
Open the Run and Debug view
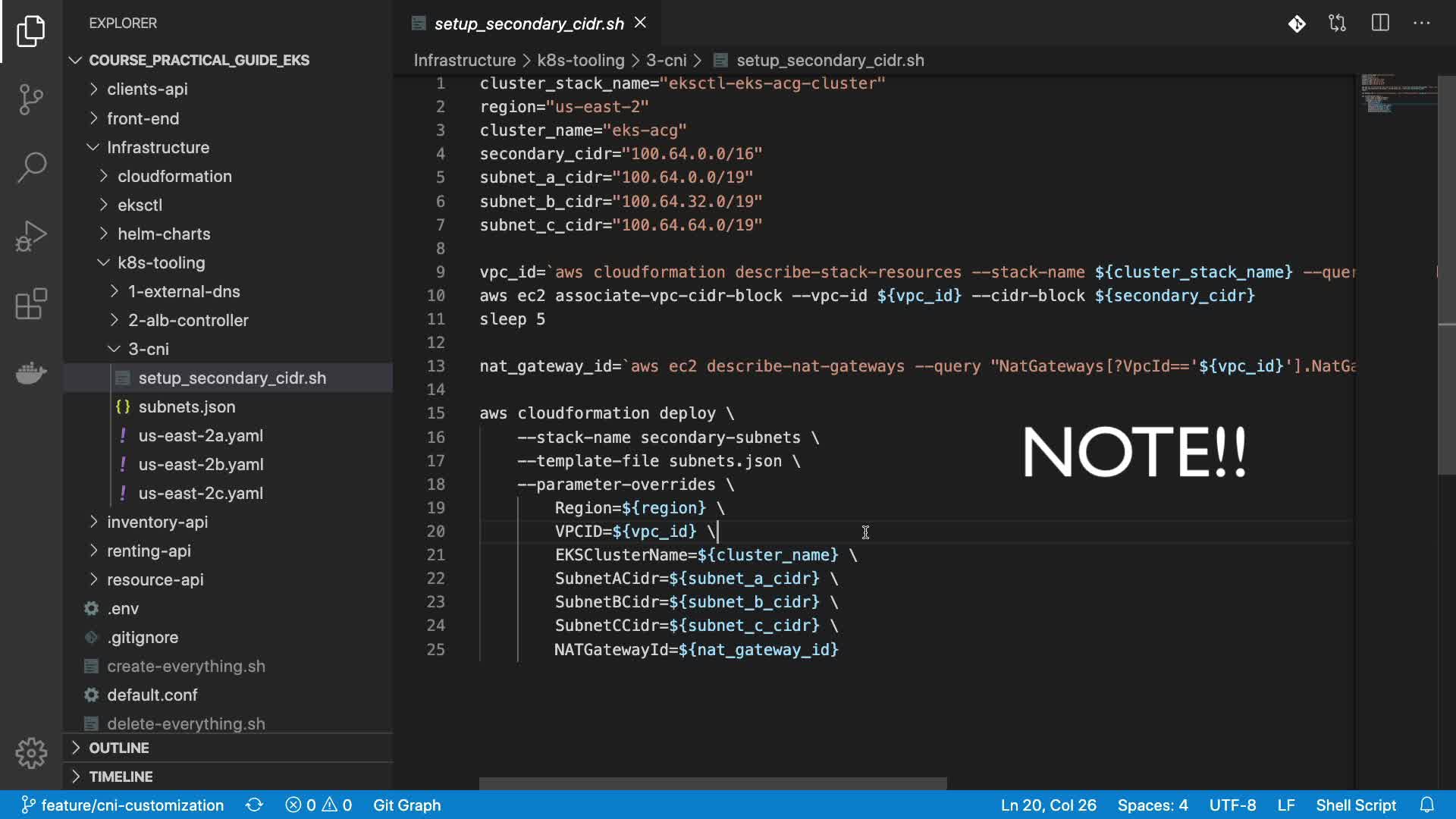tap(31, 236)
